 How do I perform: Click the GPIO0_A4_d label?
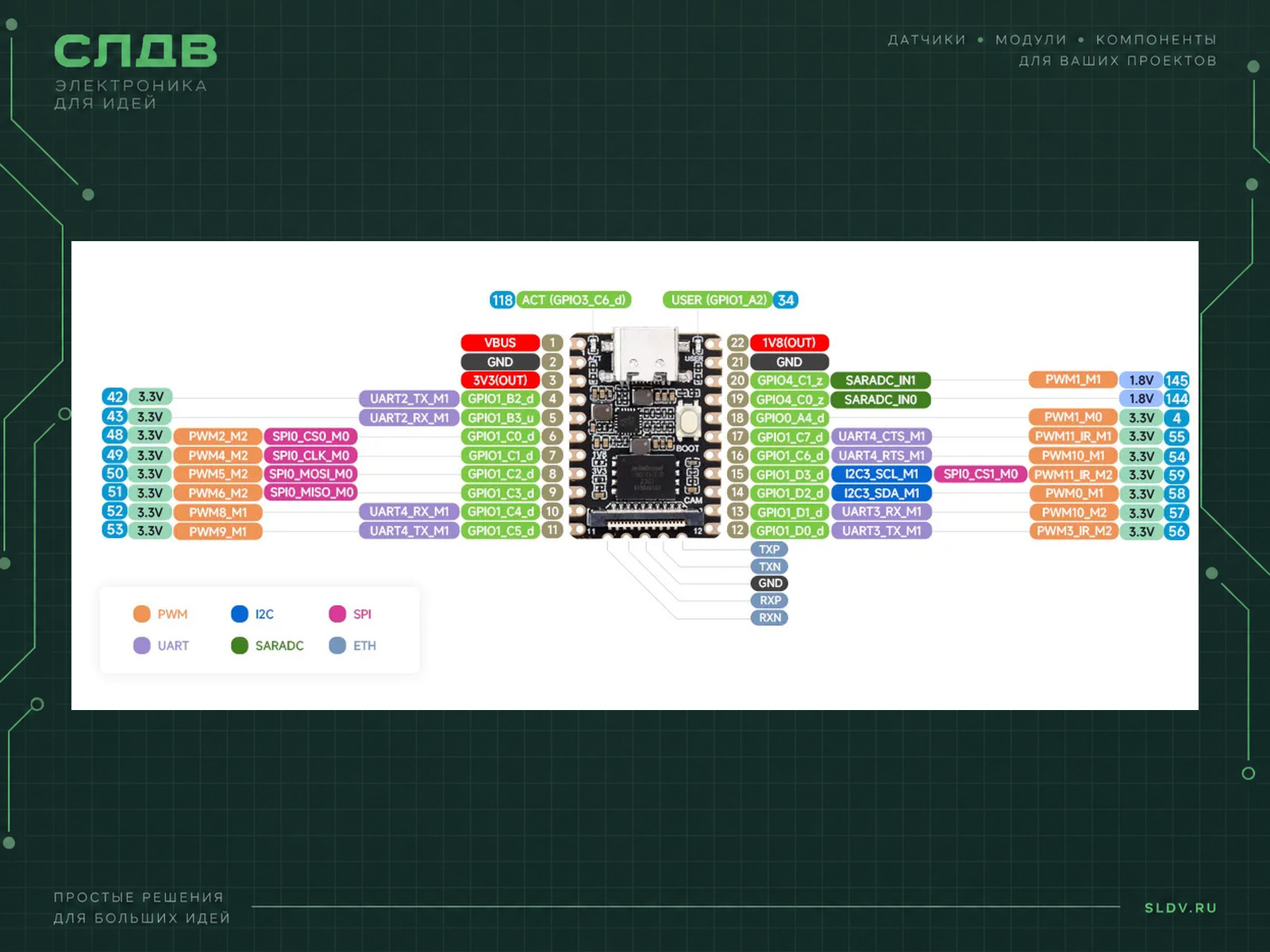pos(789,418)
